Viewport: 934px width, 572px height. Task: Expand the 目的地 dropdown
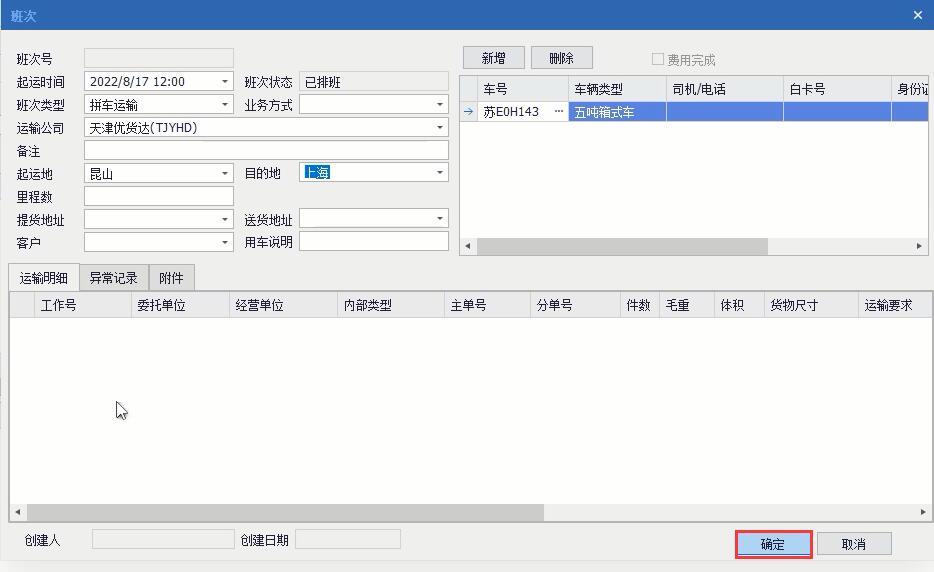[440, 173]
